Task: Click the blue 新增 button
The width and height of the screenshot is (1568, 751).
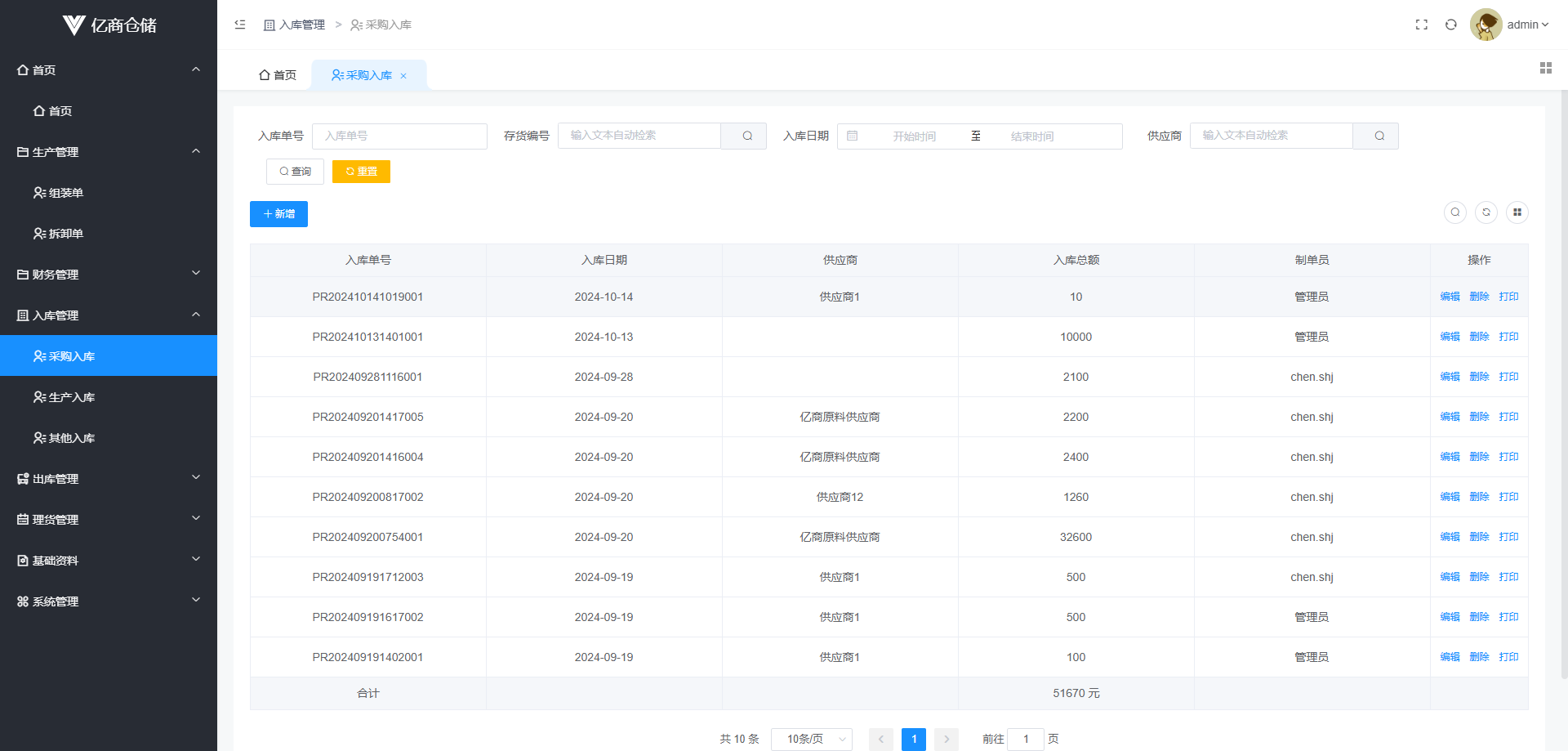Action: tap(278, 214)
